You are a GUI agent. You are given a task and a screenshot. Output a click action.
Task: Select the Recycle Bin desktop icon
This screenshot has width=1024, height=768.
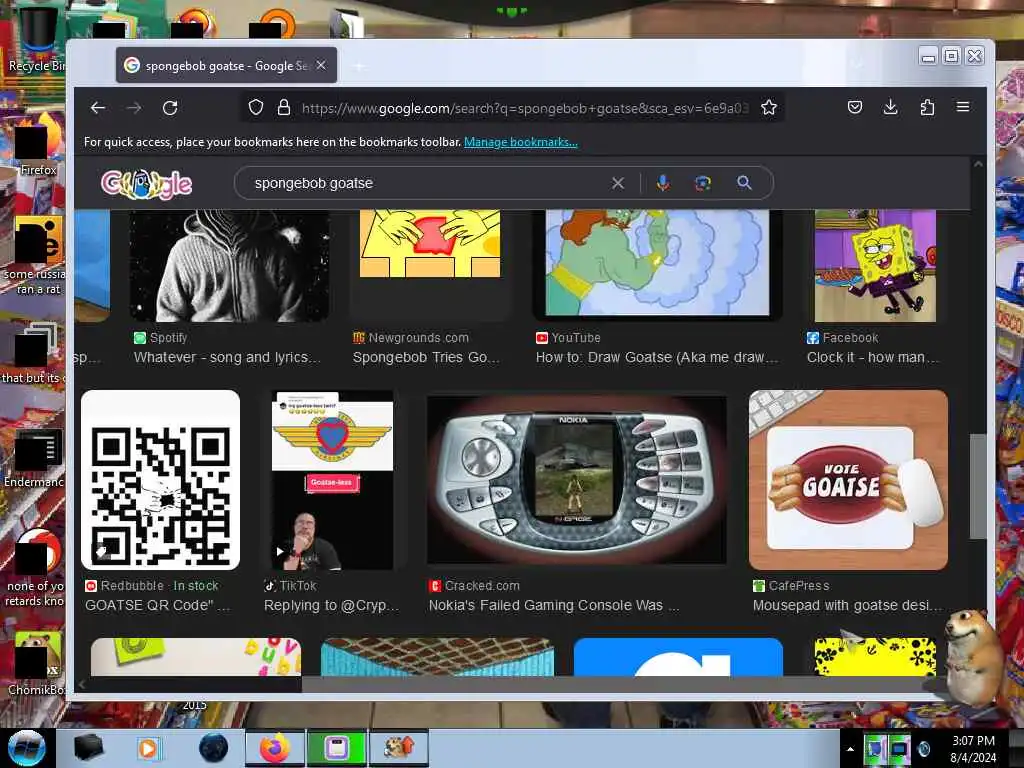point(37,39)
